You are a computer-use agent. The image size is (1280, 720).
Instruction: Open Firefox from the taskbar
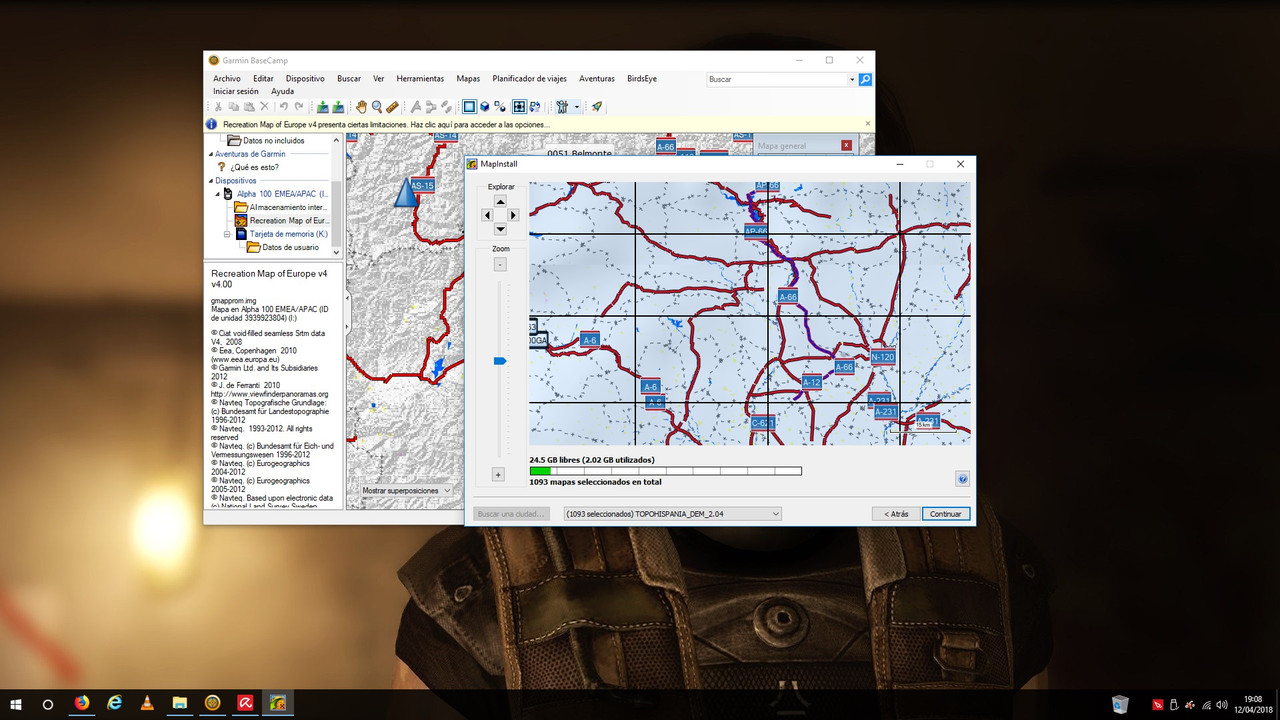(81, 704)
